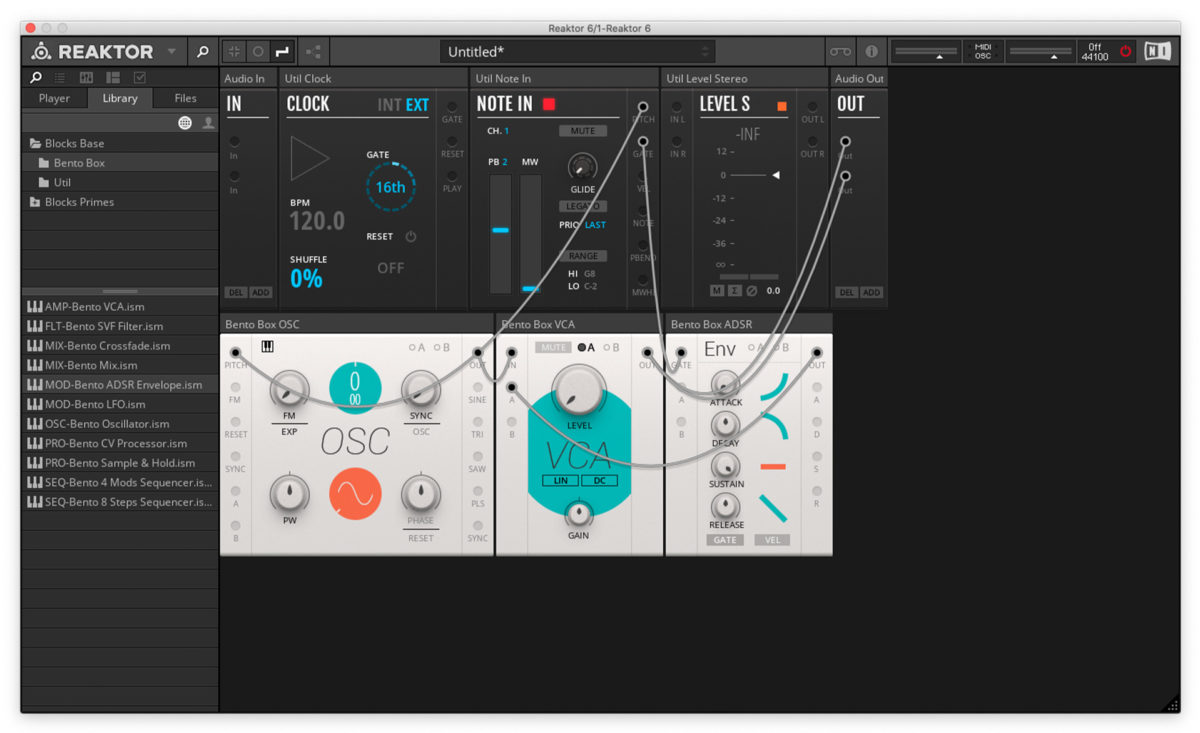Click the sidebar browser search icon
The image size is (1200, 733).
tap(37, 77)
